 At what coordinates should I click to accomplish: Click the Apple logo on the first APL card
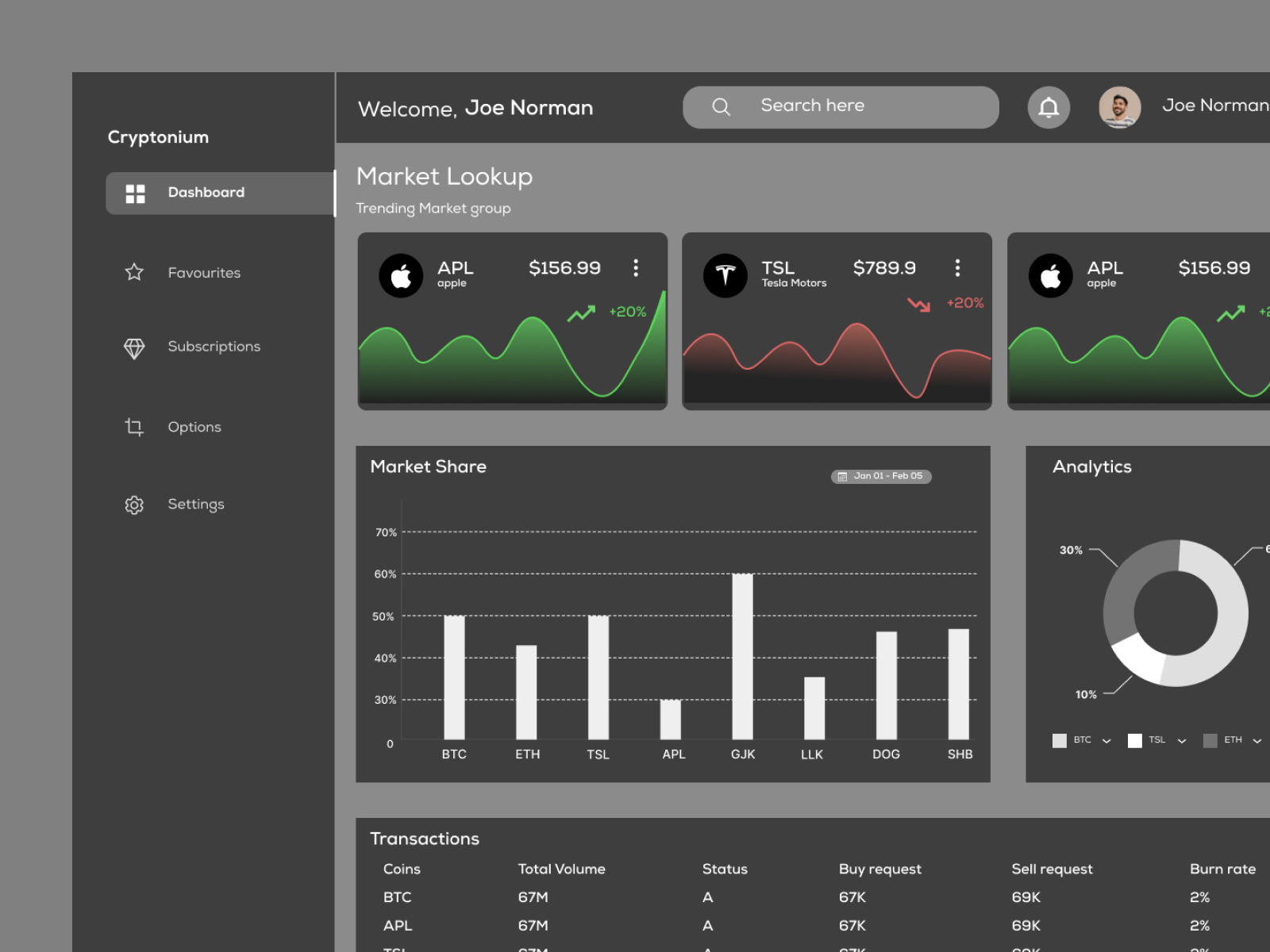(x=401, y=275)
